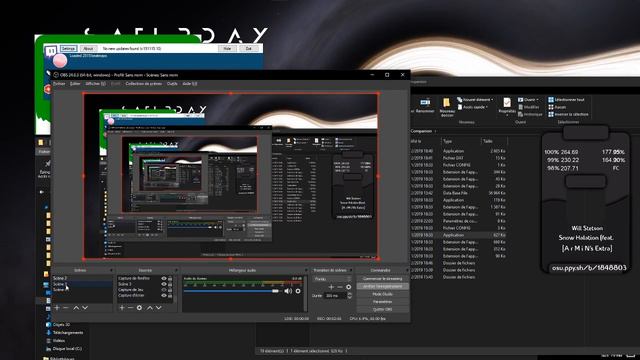Move the selected source up
This screenshot has width=640, height=360.
(149, 308)
